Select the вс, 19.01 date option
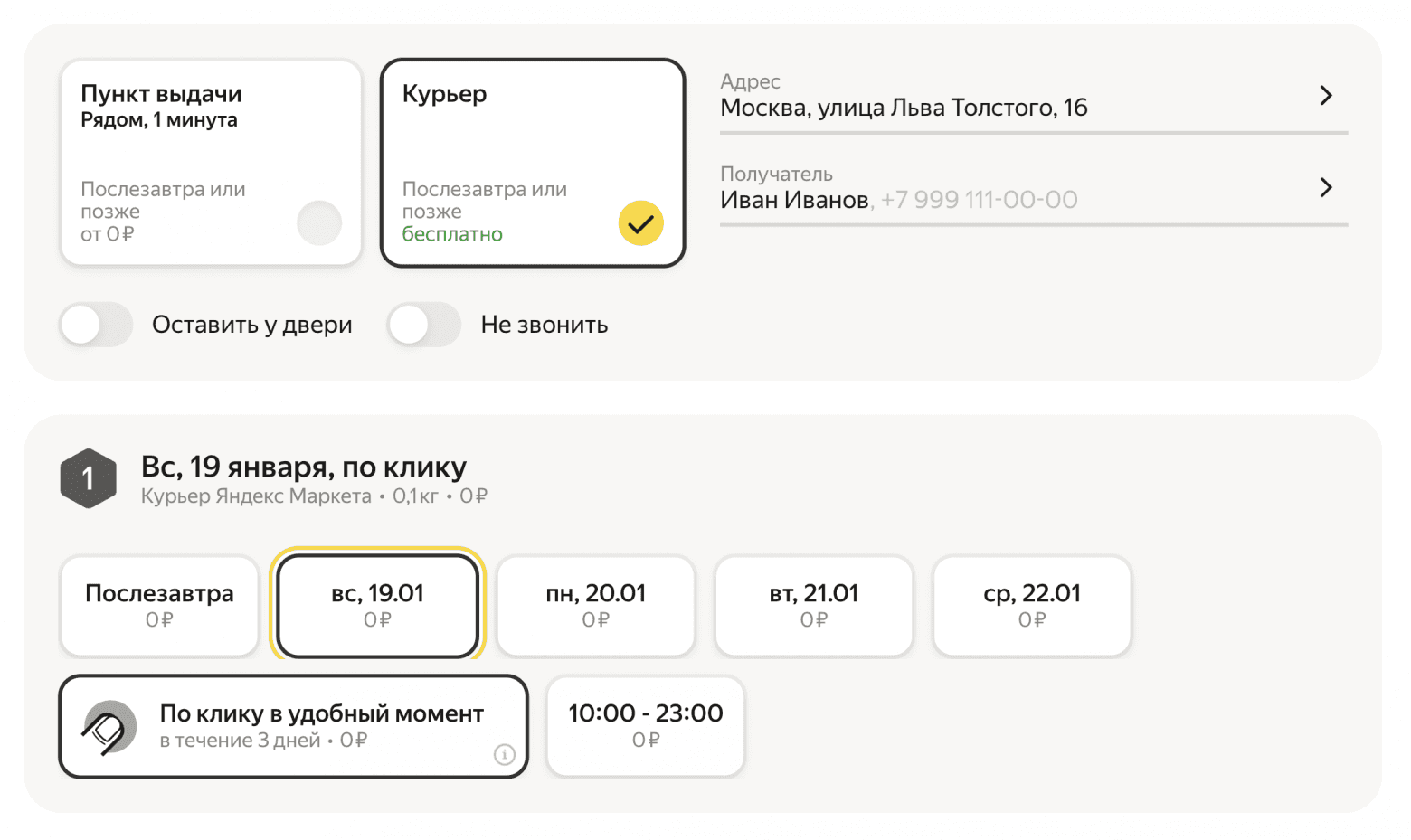Screen dimensions: 1411x840 pos(377,605)
